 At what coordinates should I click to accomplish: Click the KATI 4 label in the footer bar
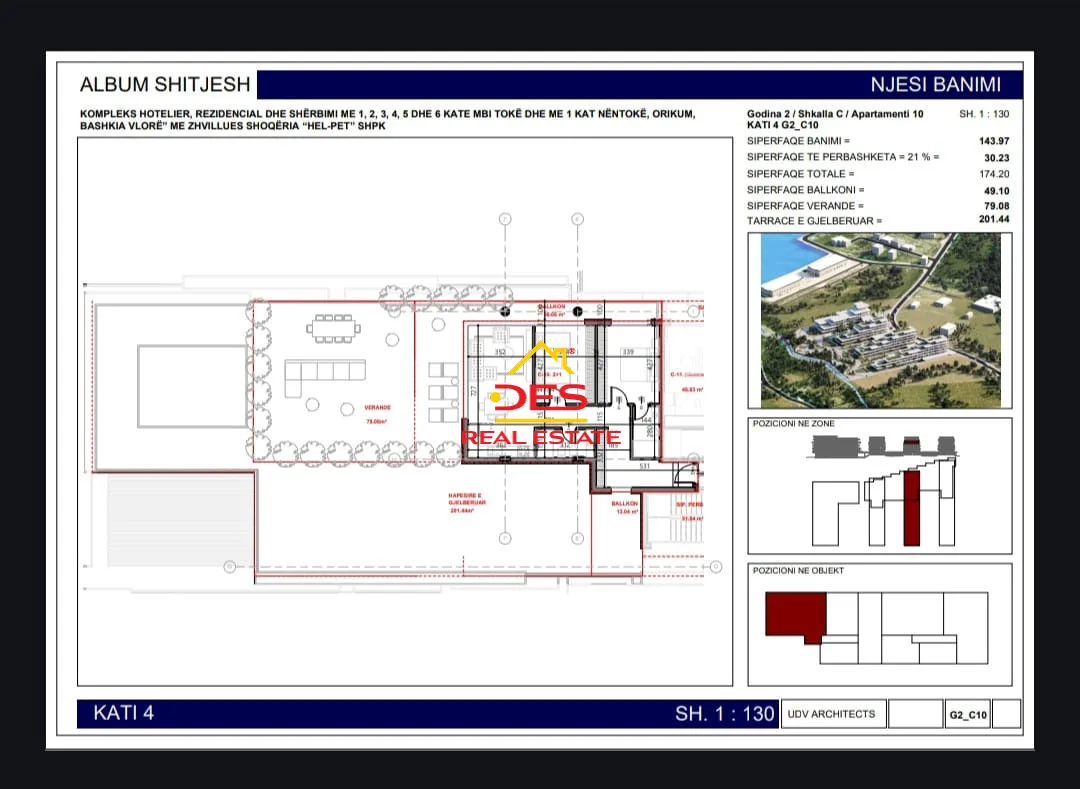(x=123, y=713)
